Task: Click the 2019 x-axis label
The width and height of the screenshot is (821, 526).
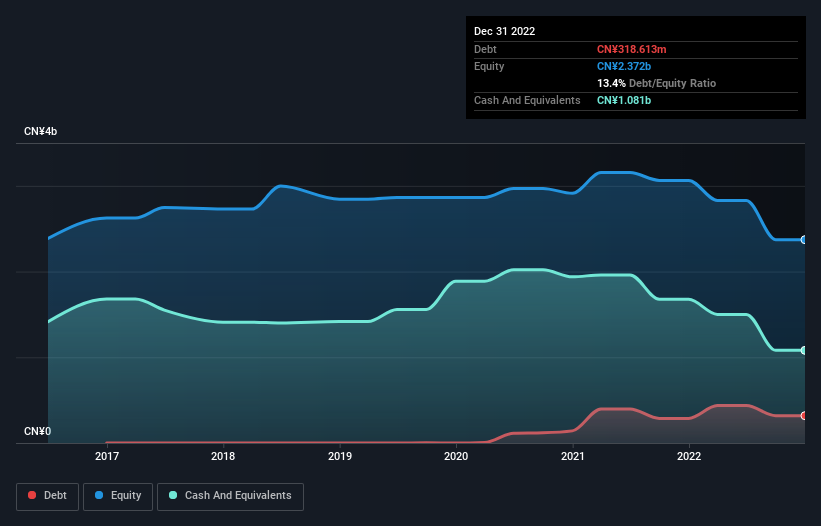Action: point(340,456)
